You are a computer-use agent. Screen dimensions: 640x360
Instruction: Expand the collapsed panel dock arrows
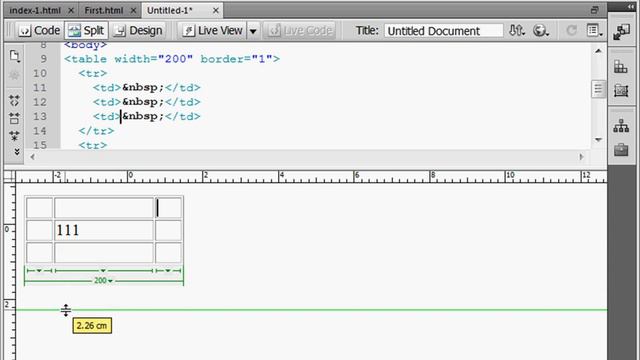[631, 7]
